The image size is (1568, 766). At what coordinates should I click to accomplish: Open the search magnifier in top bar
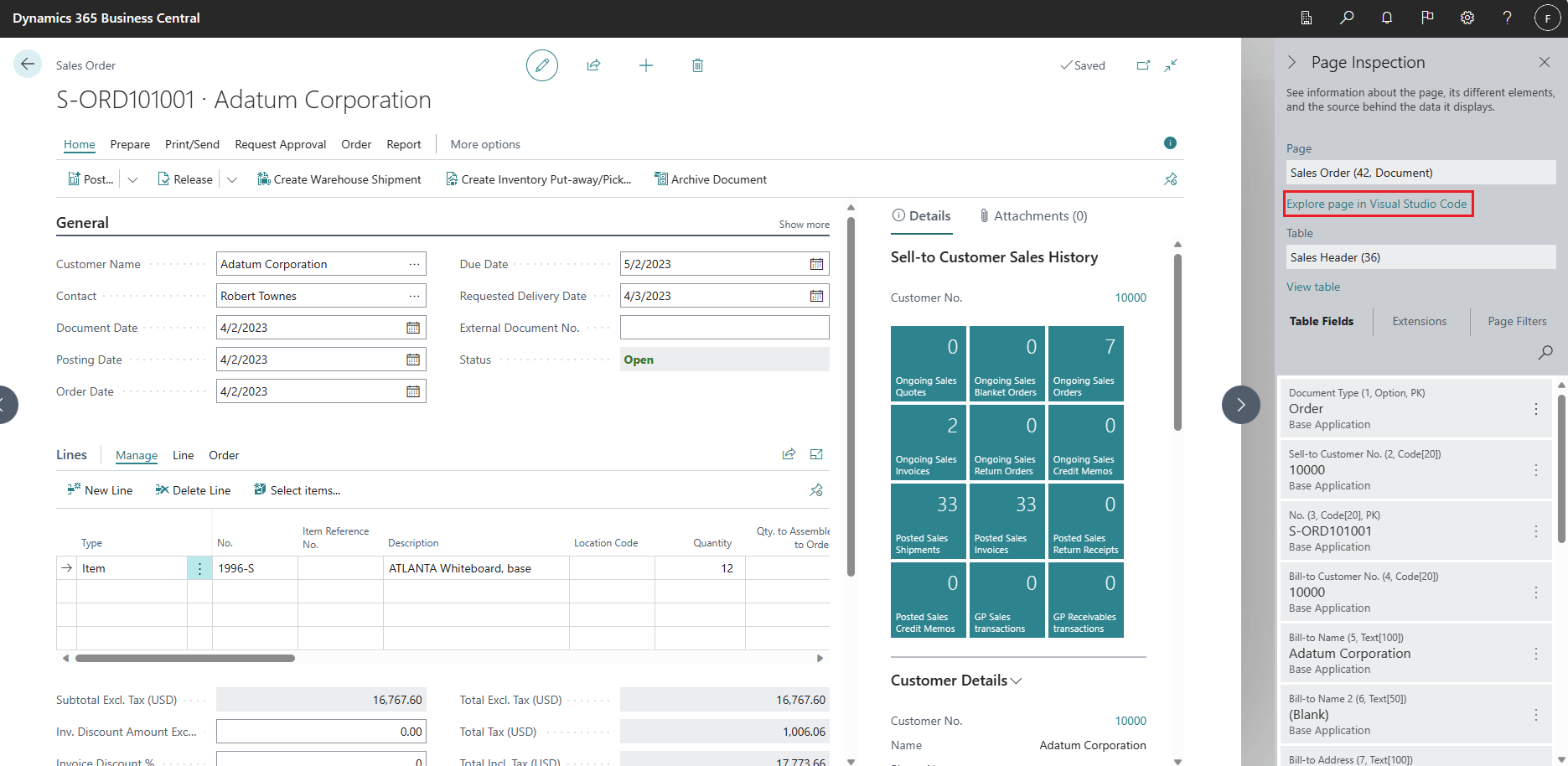1347,18
